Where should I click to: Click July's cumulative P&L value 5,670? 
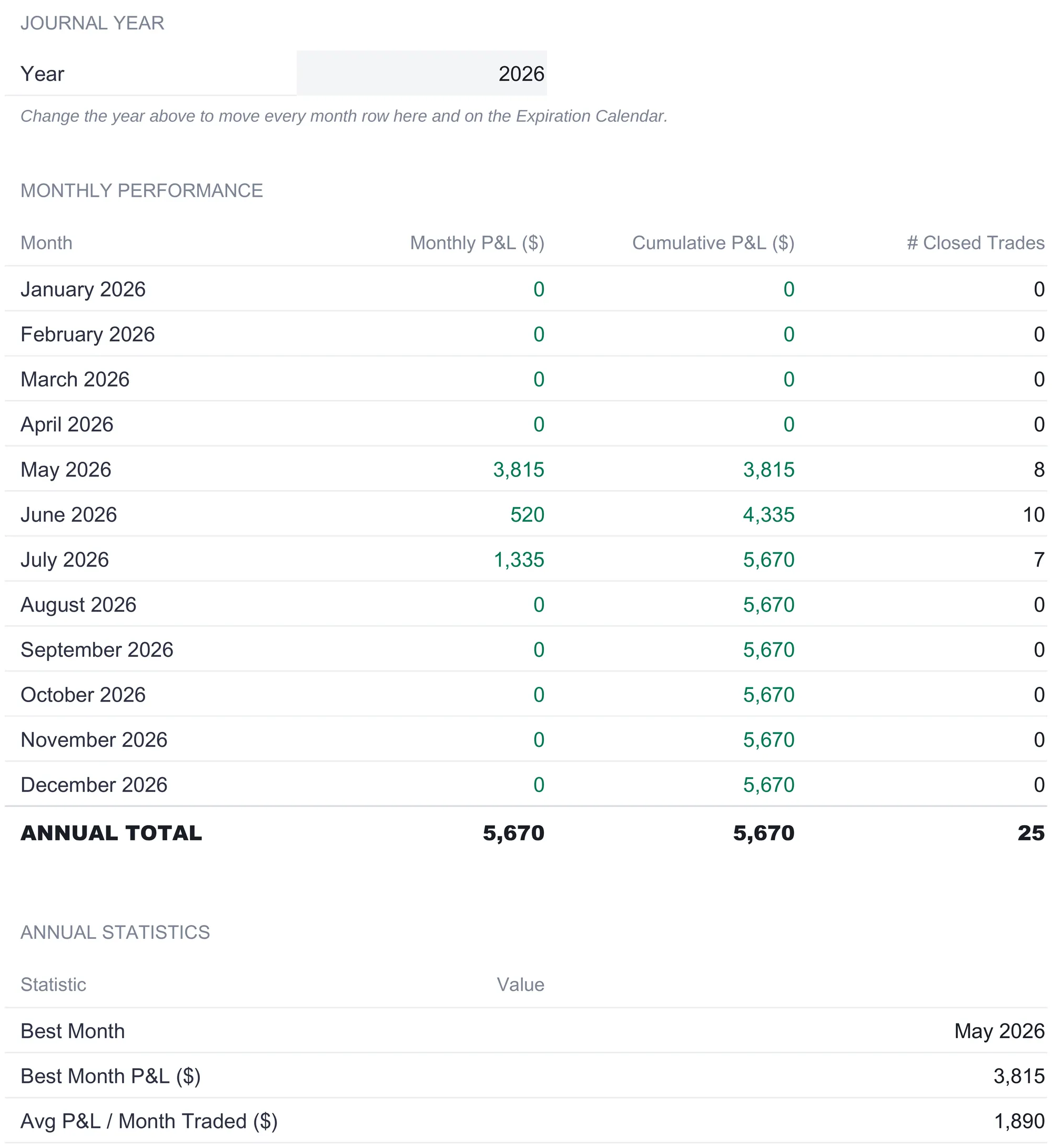768,560
